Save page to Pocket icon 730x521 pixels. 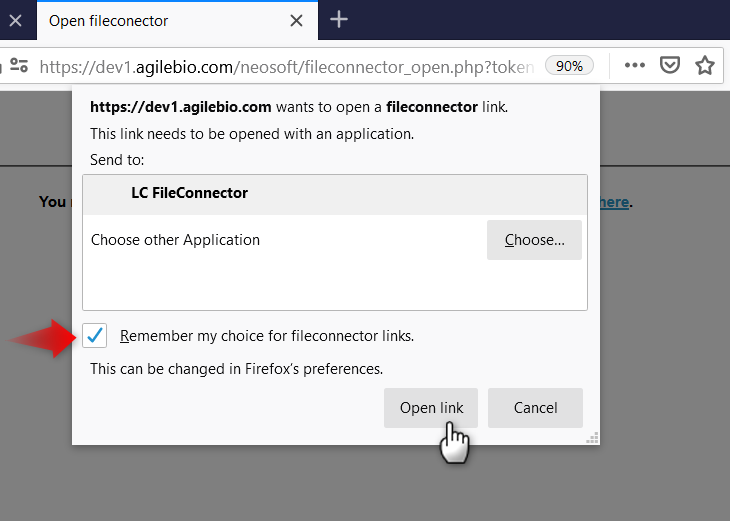pos(669,65)
